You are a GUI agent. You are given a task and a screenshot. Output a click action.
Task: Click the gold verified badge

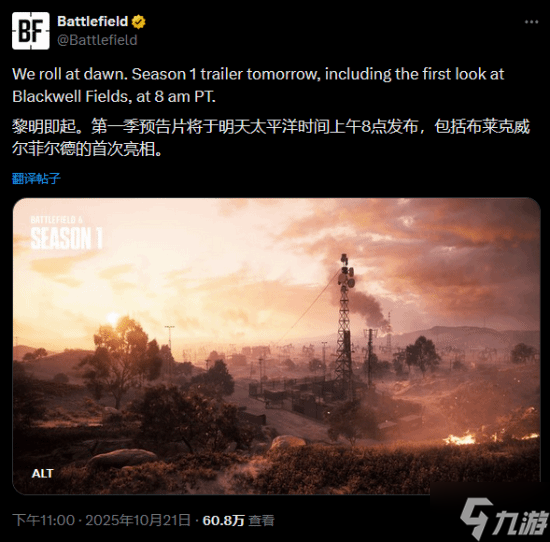pyautogui.click(x=139, y=22)
